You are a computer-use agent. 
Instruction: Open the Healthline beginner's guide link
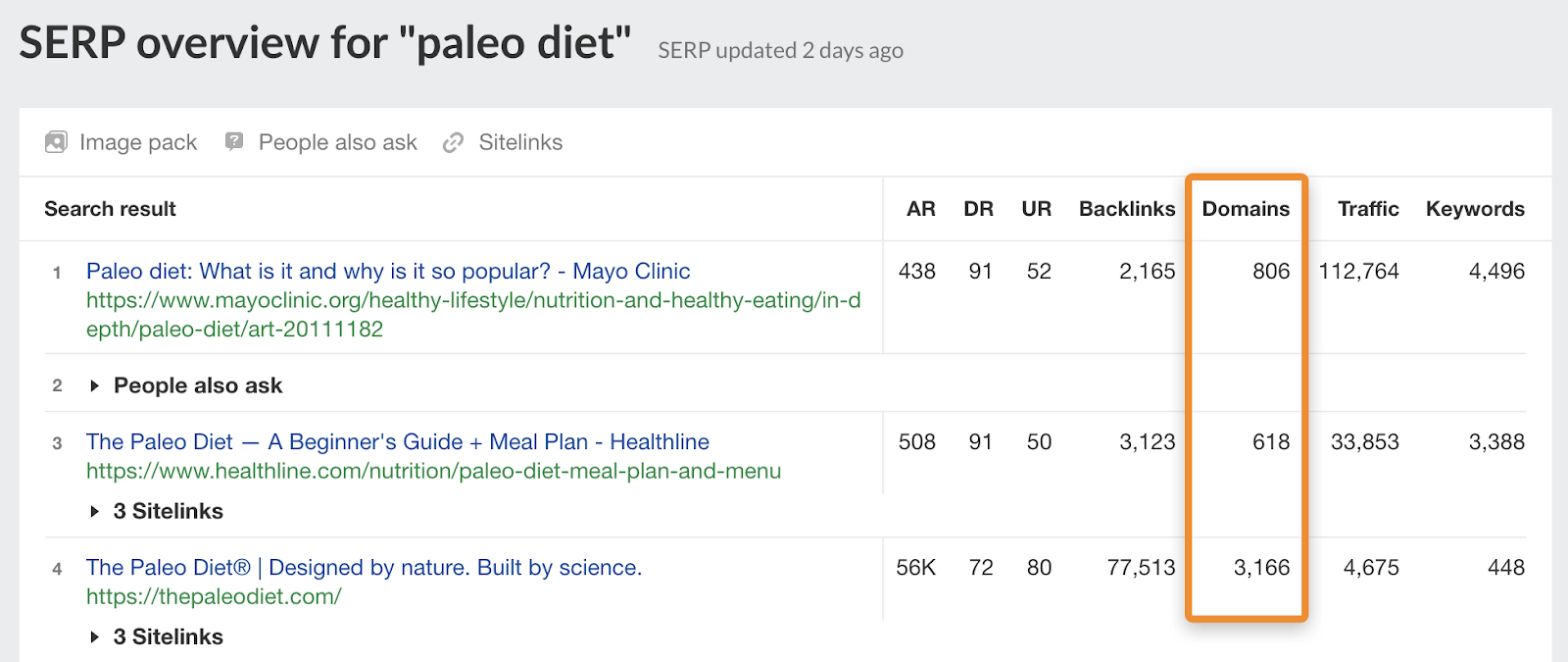click(x=397, y=441)
